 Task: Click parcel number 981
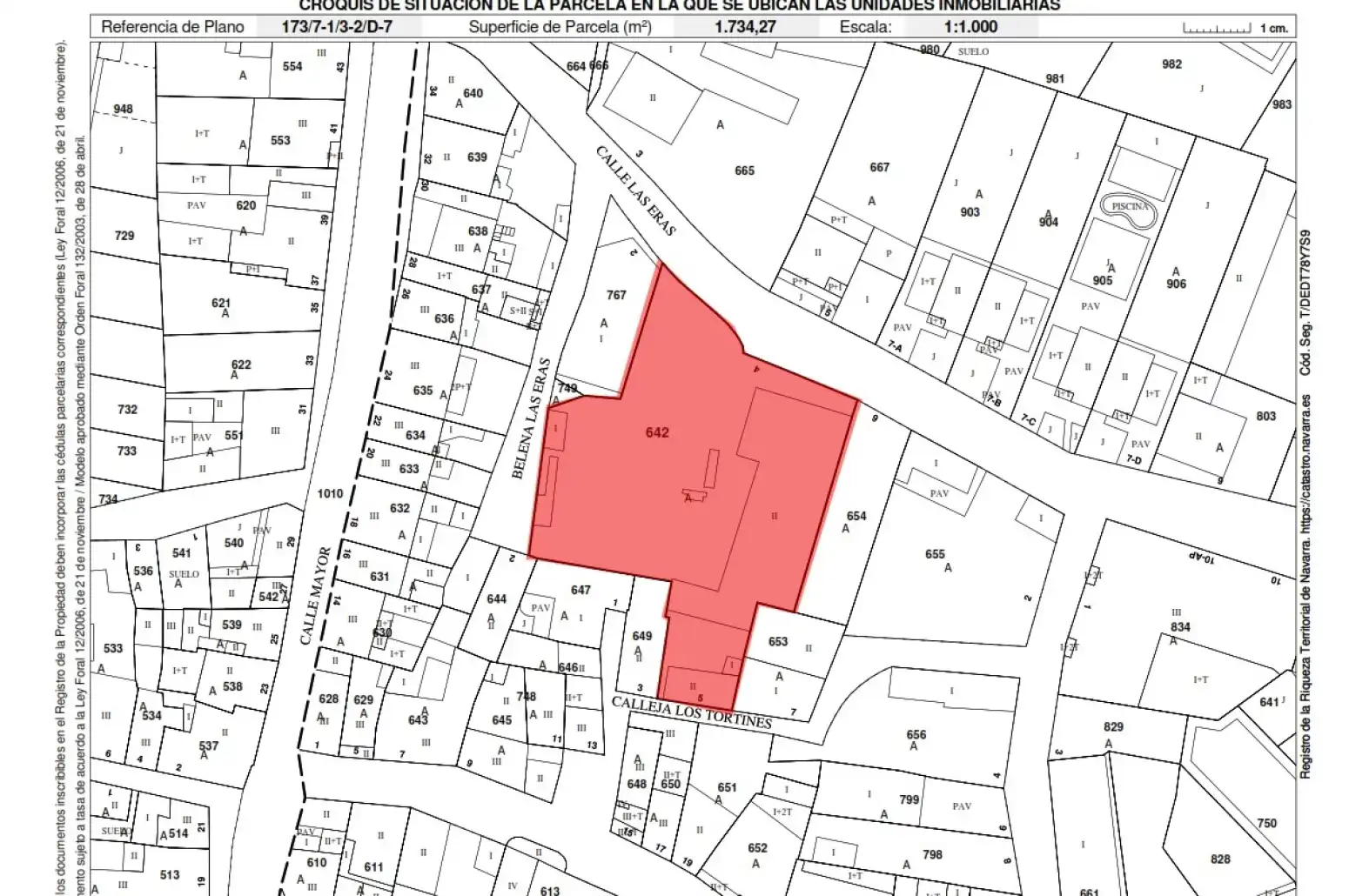1055,78
